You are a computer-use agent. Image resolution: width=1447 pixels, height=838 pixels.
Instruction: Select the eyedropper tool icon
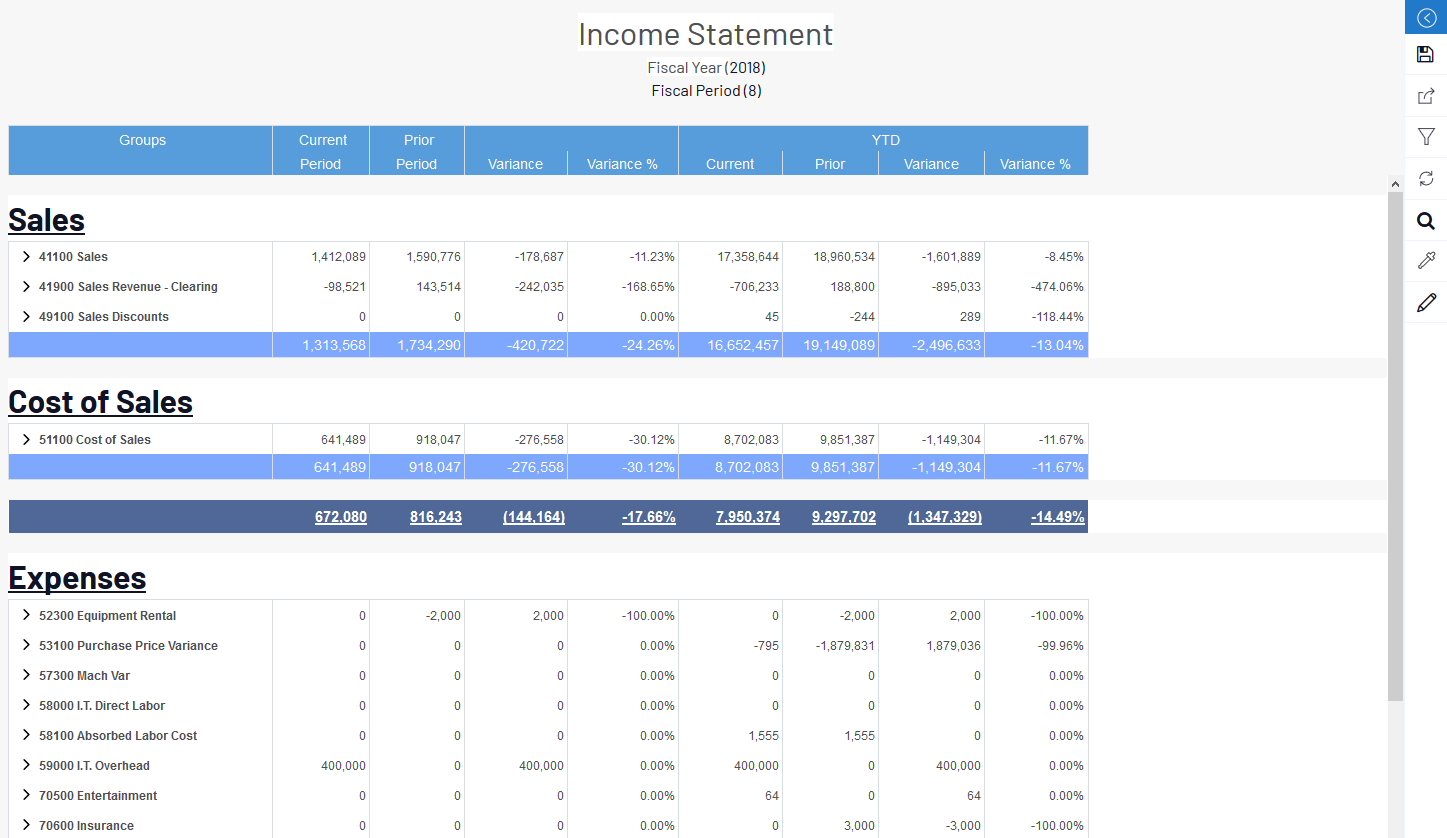[x=1426, y=261]
